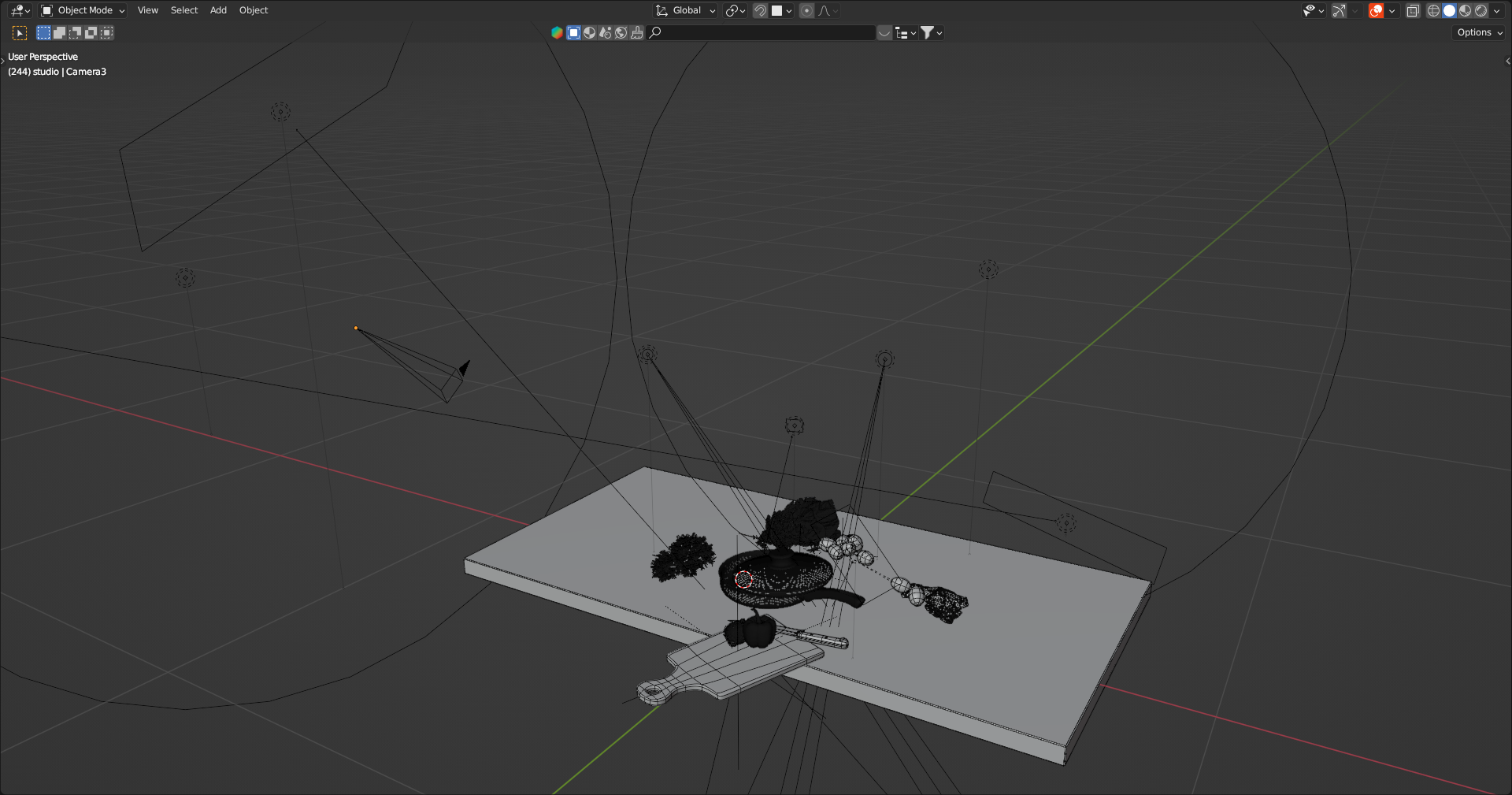Toggle viewport overlays
This screenshot has width=1512, height=795.
pos(1376,11)
